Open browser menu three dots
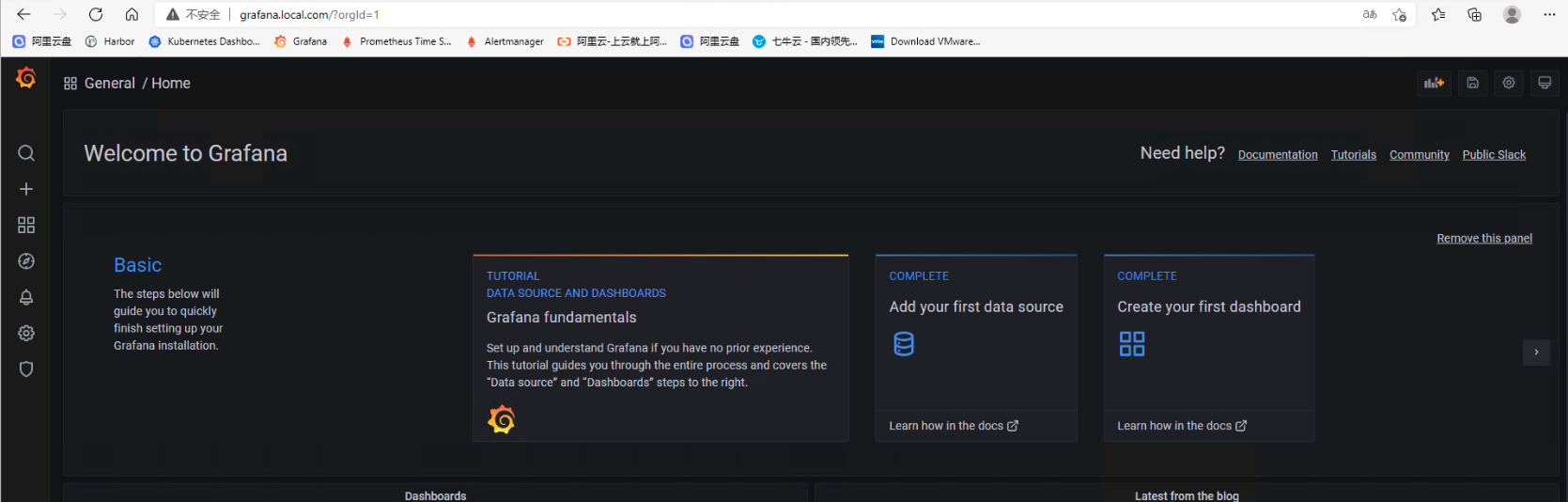1568x502 pixels. pyautogui.click(x=1549, y=14)
